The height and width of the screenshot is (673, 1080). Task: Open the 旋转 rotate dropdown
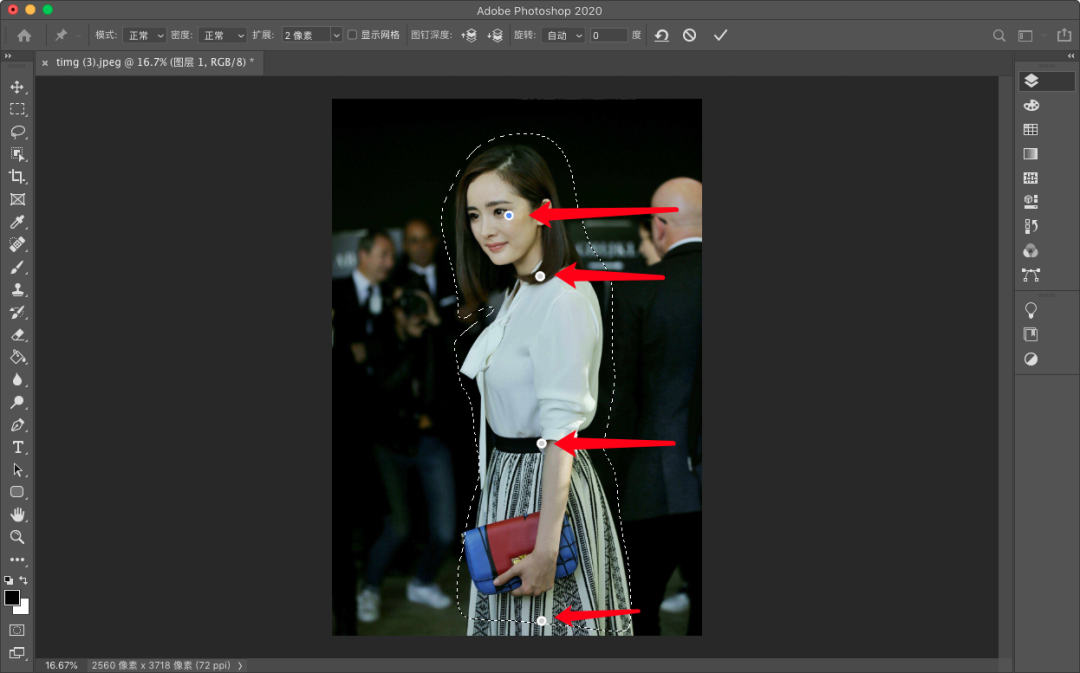tap(563, 35)
